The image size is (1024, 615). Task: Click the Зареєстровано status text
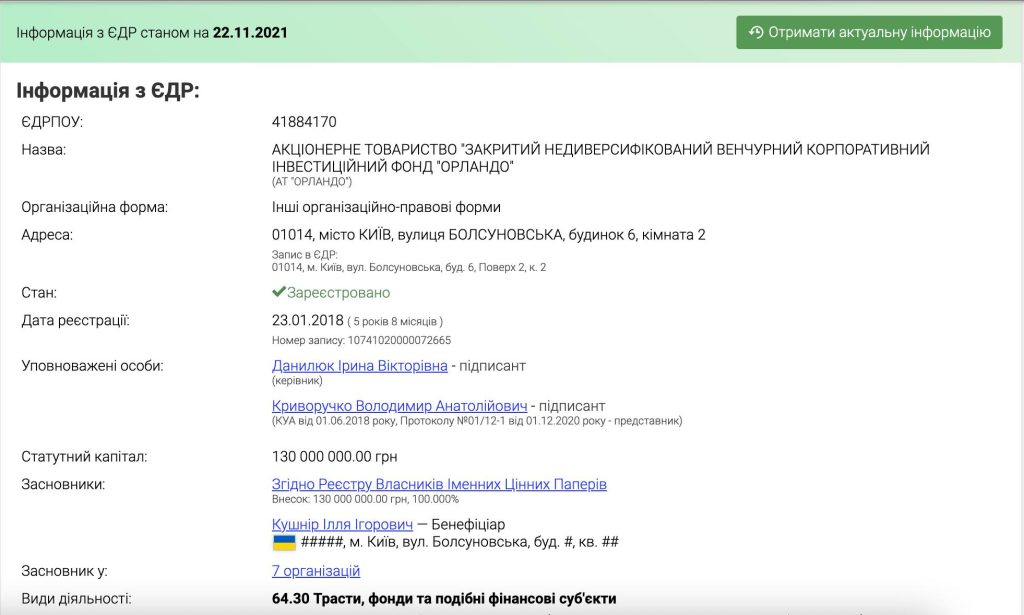pyautogui.click(x=338, y=293)
